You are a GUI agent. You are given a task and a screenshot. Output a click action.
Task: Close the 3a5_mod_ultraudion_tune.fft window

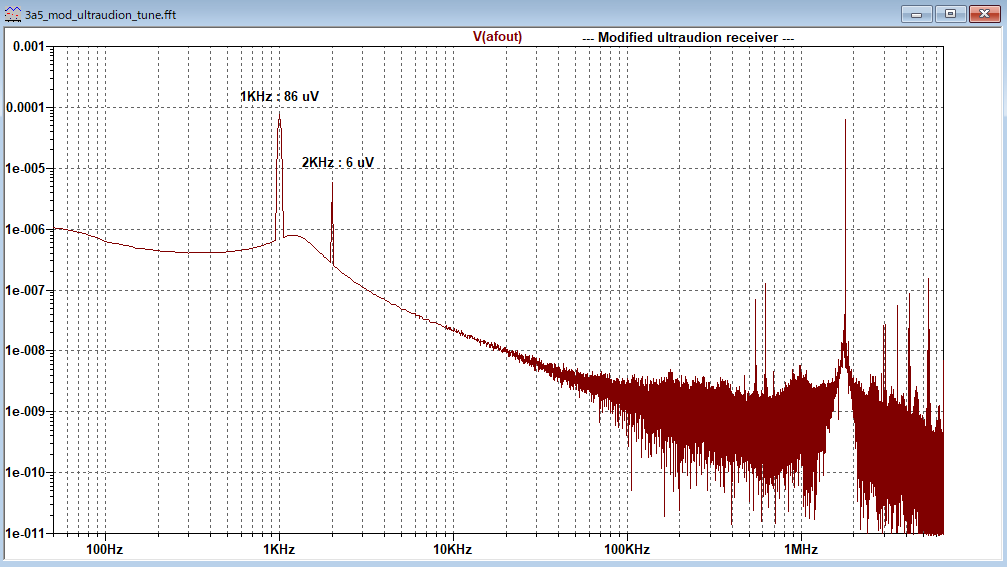click(982, 14)
